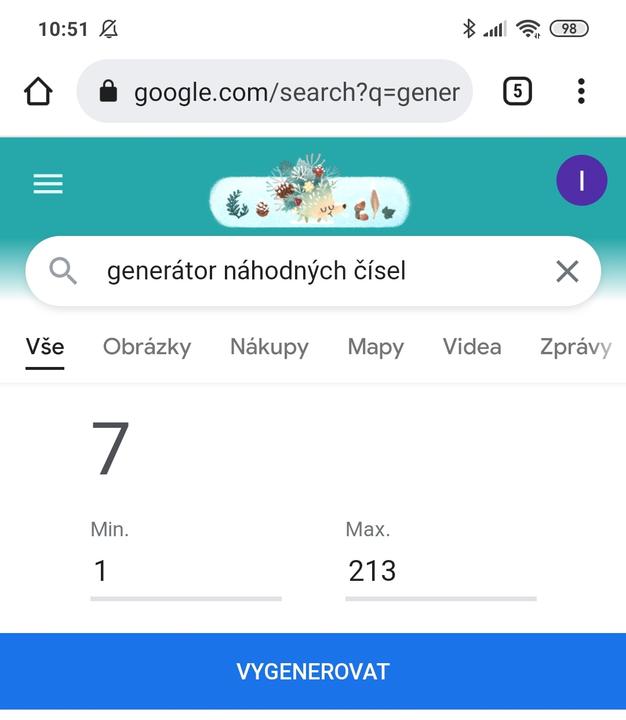Screen dimensions: 626x720
Task: Tap the search magnifier icon
Action: pos(63,271)
